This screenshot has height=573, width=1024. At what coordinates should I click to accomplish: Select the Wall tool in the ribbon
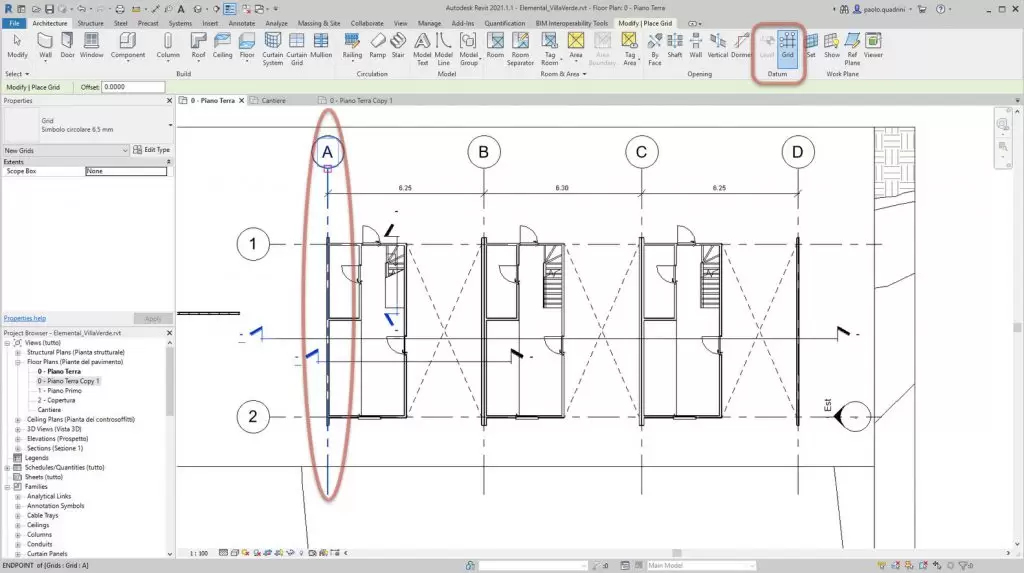(x=45, y=45)
